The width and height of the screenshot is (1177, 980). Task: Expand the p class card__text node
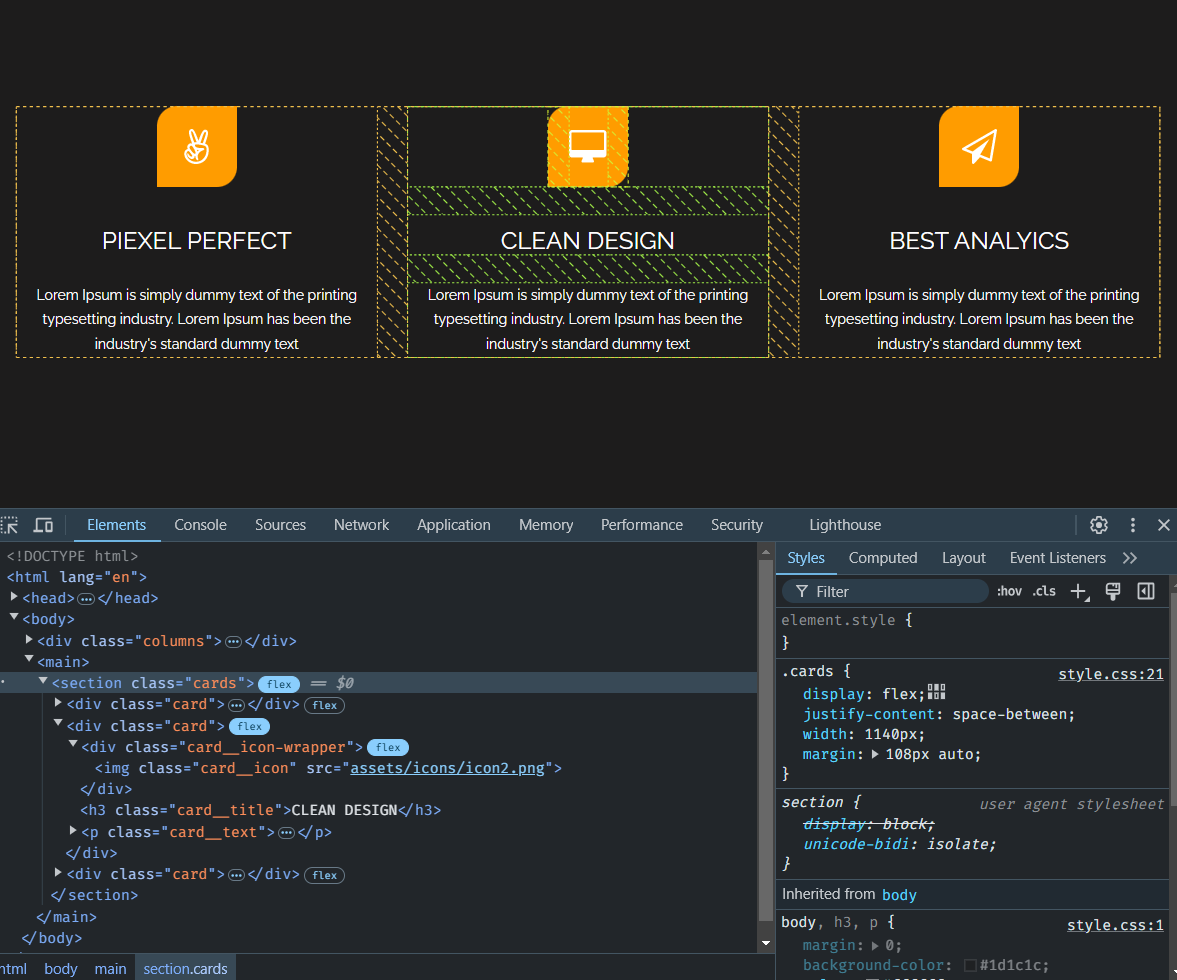pyautogui.click(x=73, y=831)
